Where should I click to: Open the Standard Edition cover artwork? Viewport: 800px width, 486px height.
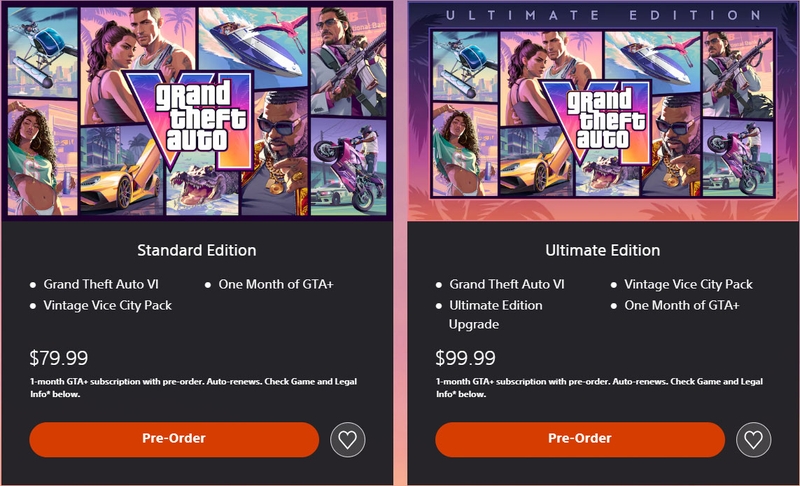(197, 111)
